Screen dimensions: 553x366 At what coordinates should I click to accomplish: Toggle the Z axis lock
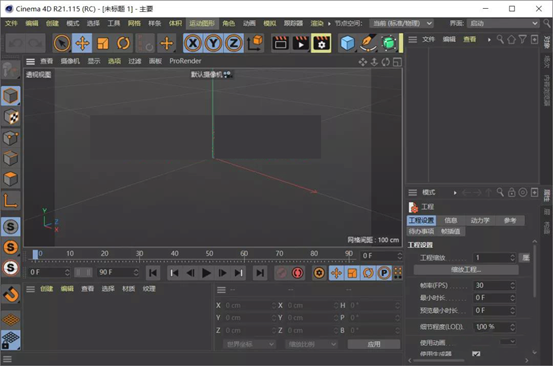pos(233,43)
